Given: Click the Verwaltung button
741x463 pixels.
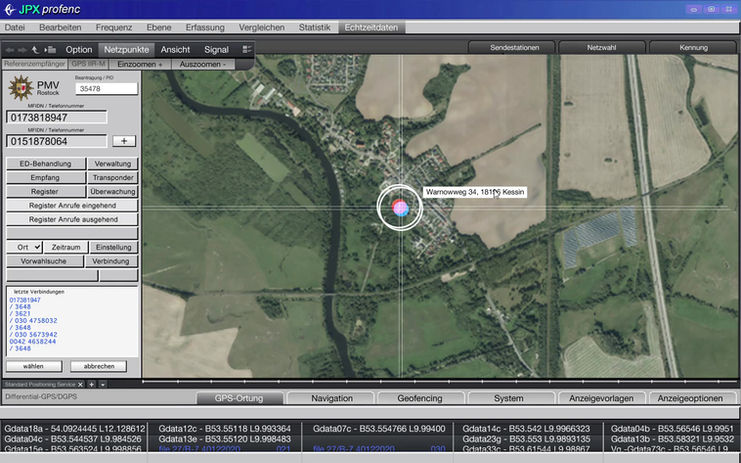Looking at the screenshot, I should tap(113, 163).
